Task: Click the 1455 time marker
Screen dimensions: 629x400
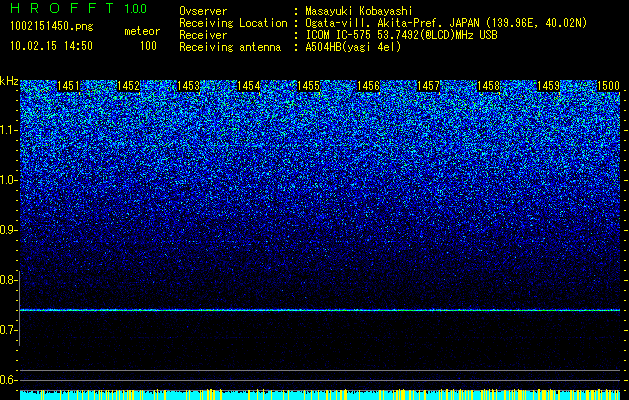Action: tap(308, 86)
